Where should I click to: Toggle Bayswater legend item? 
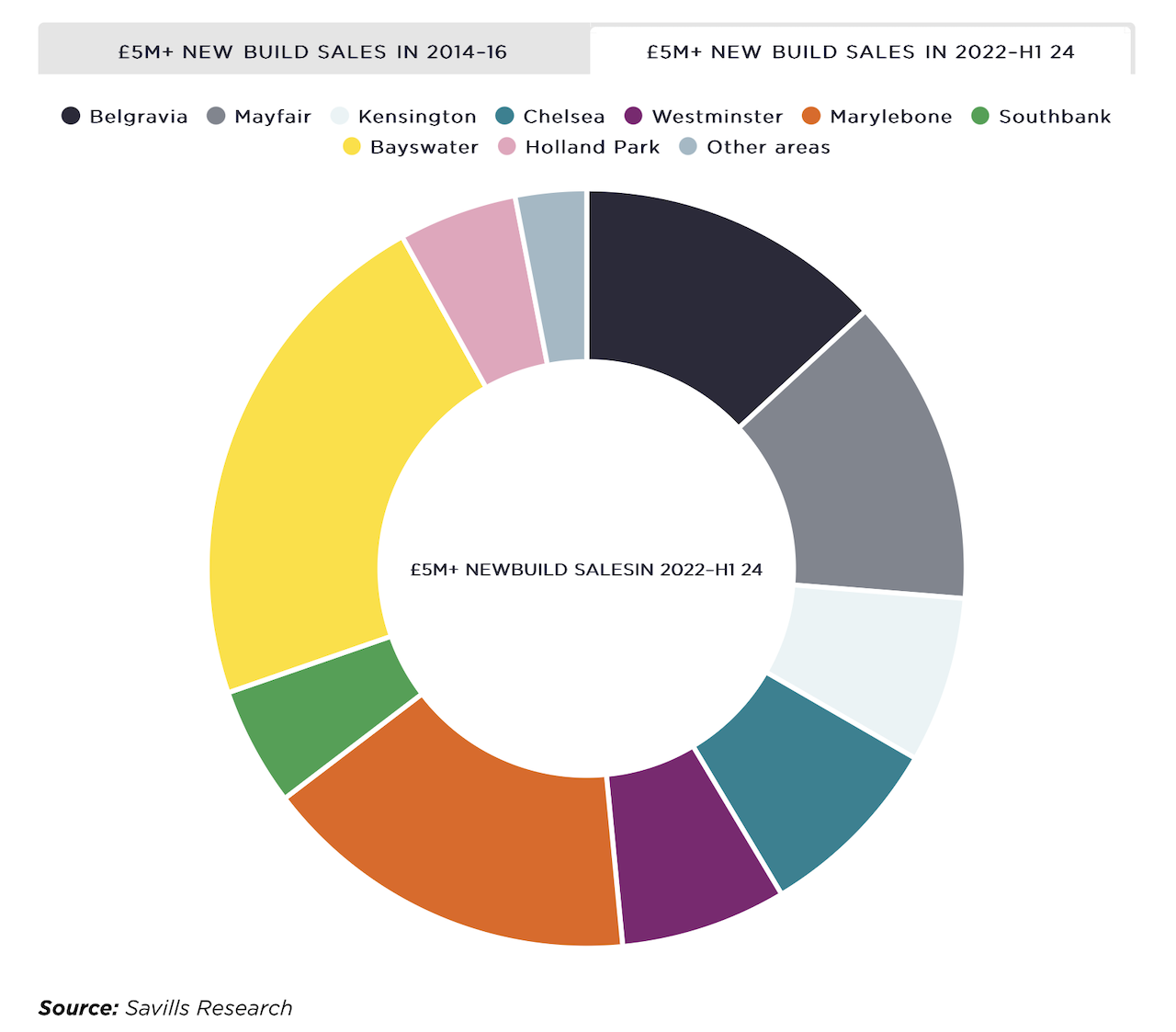[411, 147]
